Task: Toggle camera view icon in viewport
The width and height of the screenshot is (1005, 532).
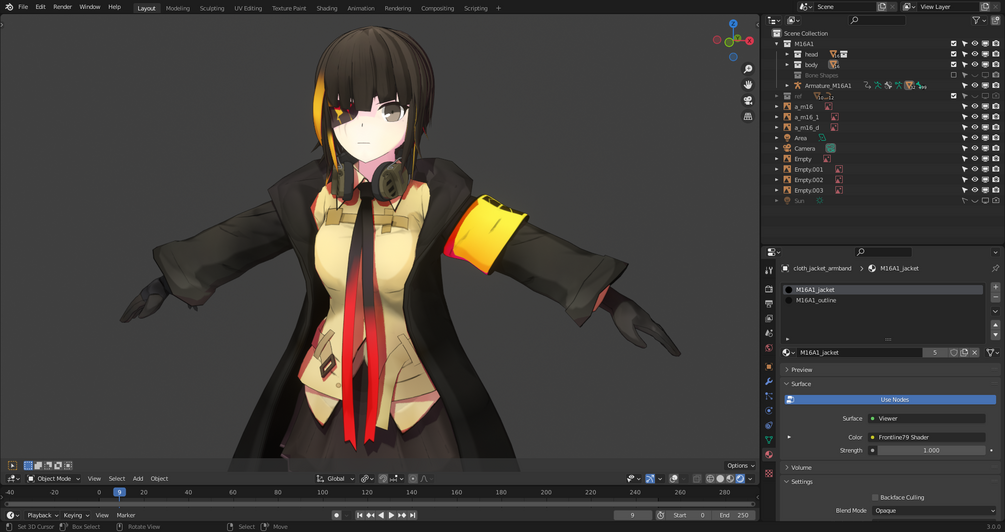Action: (x=747, y=101)
